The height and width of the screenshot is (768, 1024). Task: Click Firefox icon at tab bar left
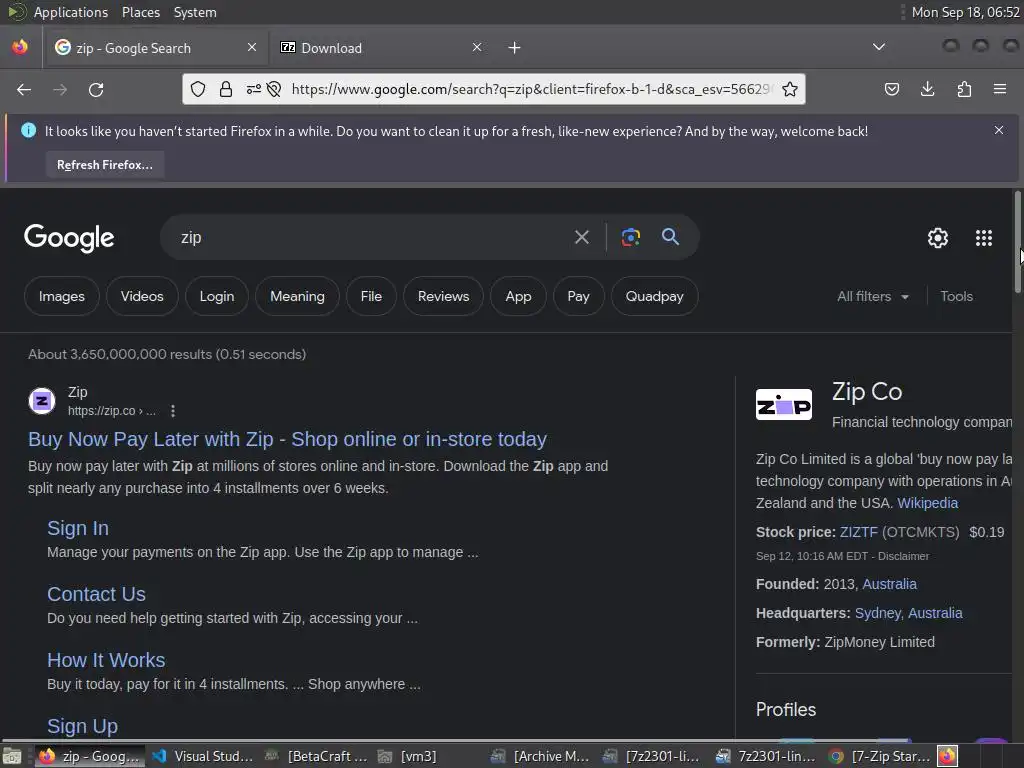tap(20, 47)
